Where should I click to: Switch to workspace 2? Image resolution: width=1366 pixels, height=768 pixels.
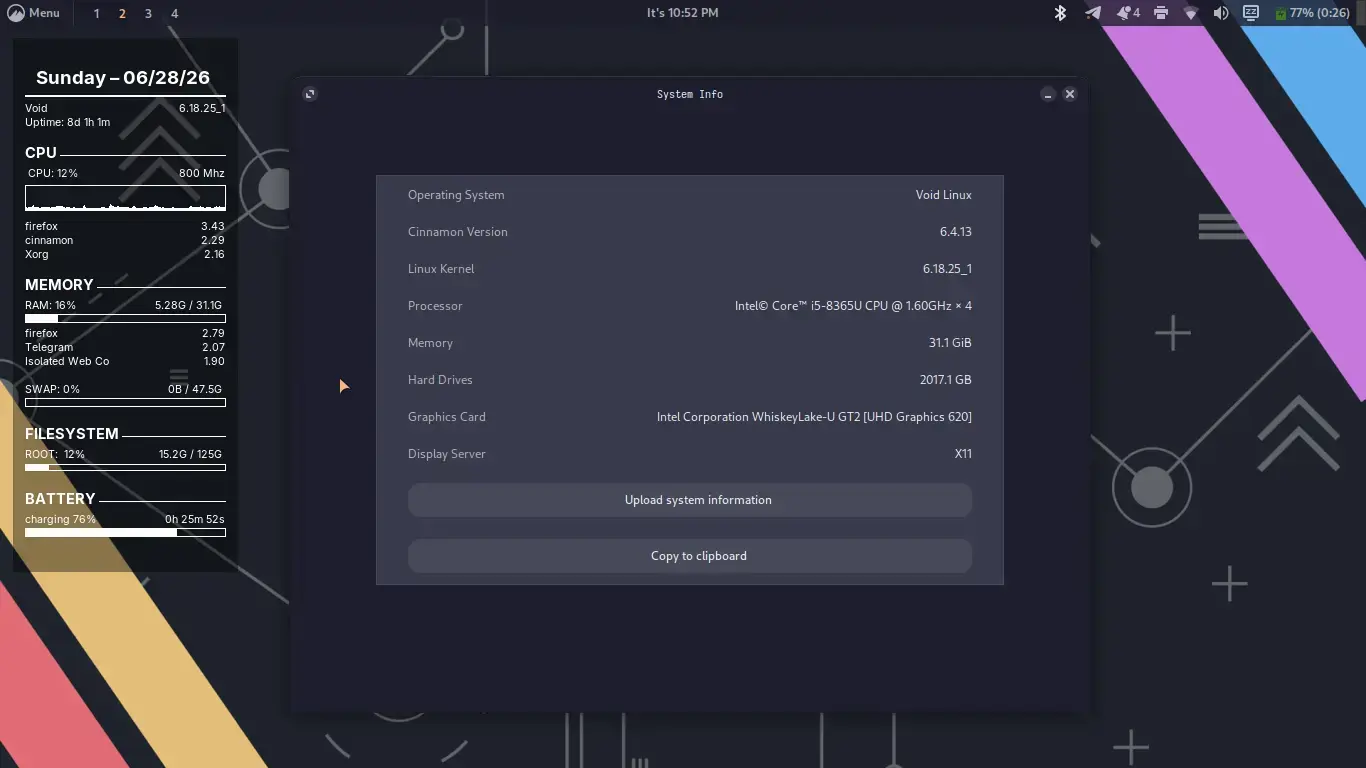pyautogui.click(x=122, y=14)
